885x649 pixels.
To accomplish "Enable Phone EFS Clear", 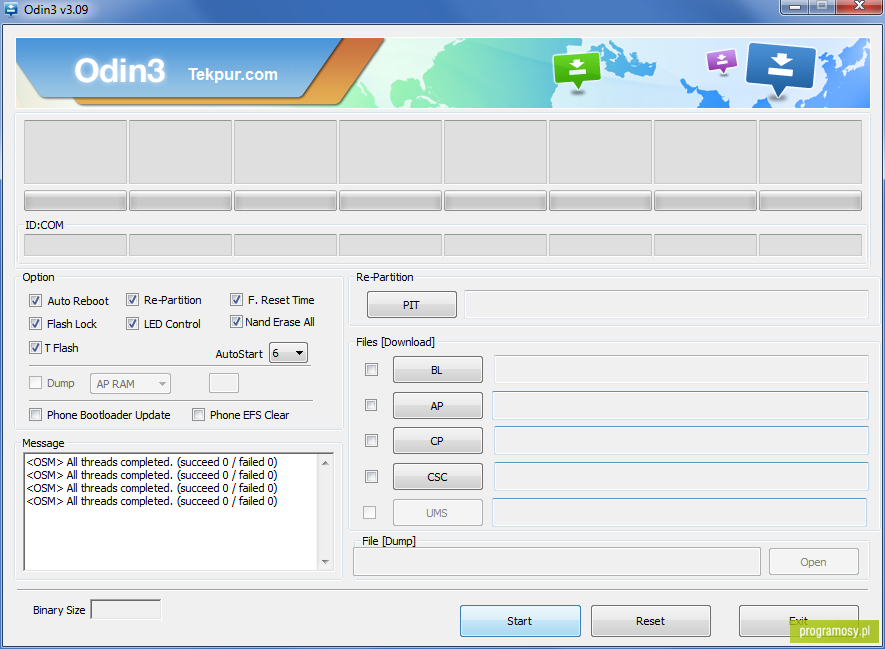I will [x=198, y=415].
